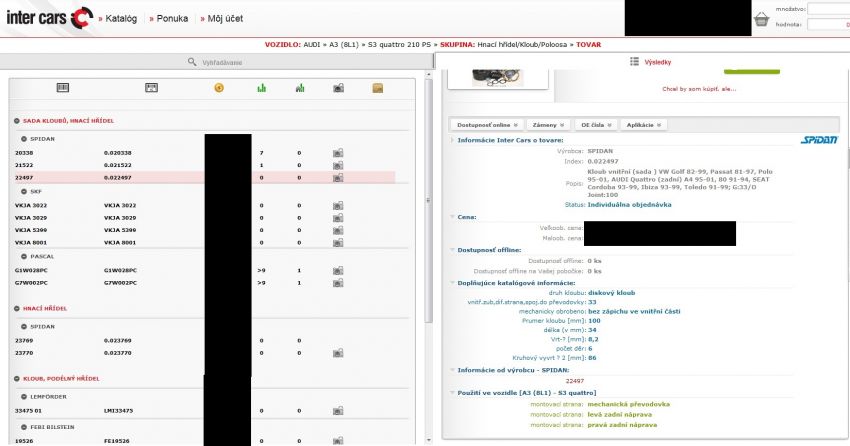The height and width of the screenshot is (446, 850).
Task: Switch to the Vyhľadávanie tab
Action: 216,62
